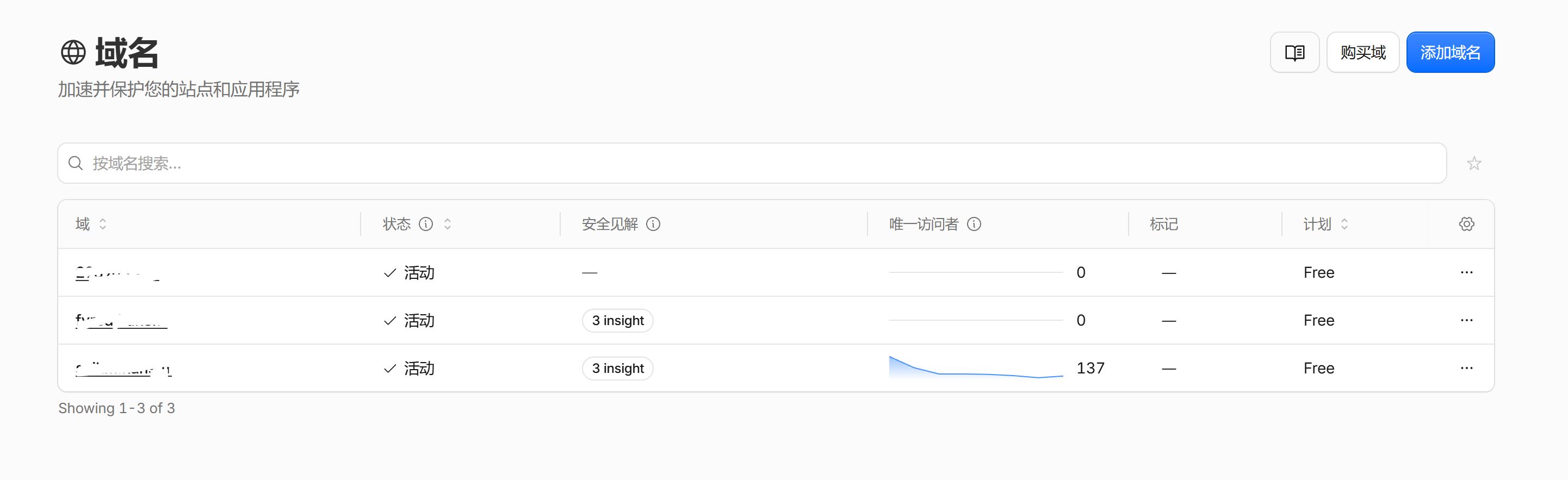Click the Free plan cell in the row without insights
The width and height of the screenshot is (1568, 480).
point(1318,272)
